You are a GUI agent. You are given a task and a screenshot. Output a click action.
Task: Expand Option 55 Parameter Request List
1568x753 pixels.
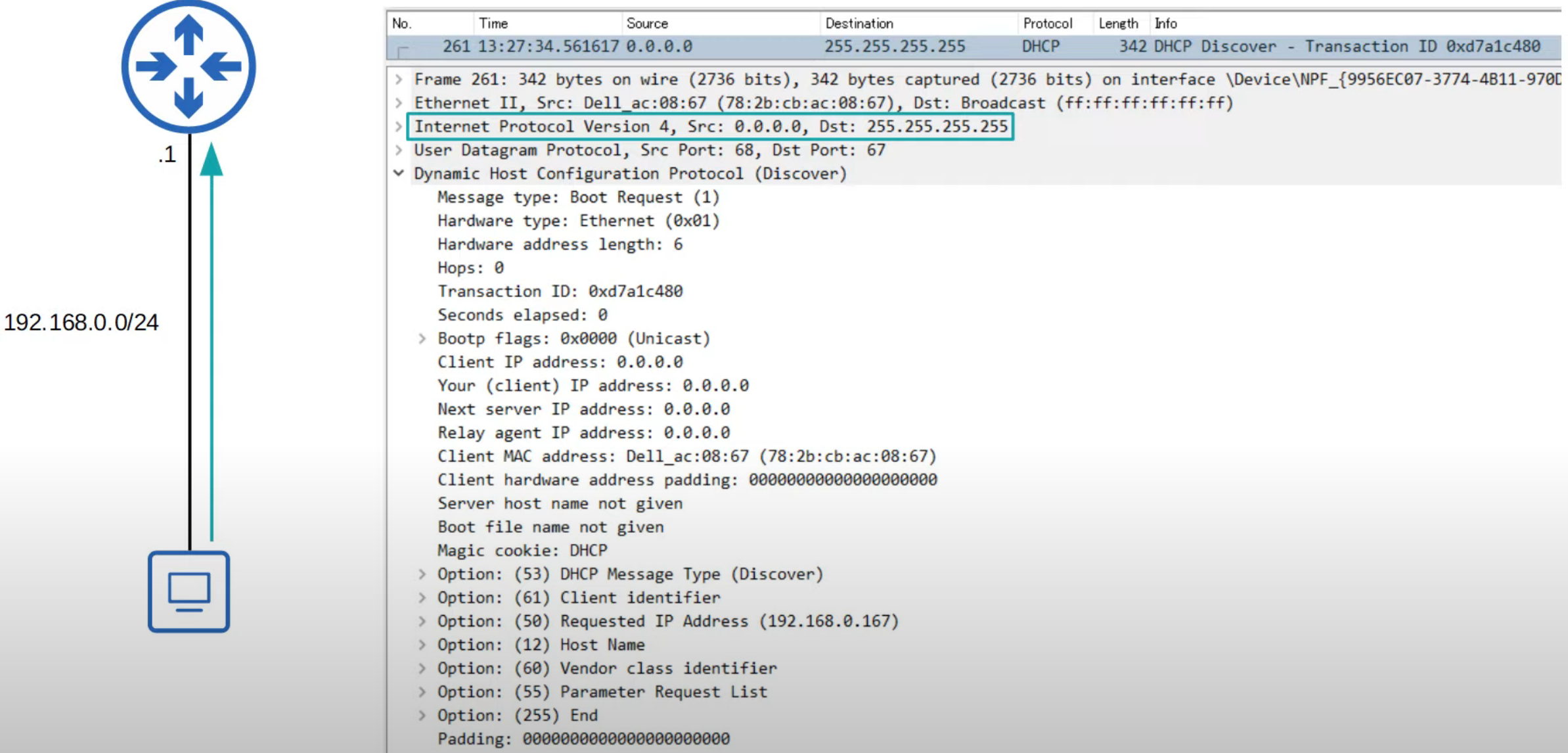tap(422, 692)
